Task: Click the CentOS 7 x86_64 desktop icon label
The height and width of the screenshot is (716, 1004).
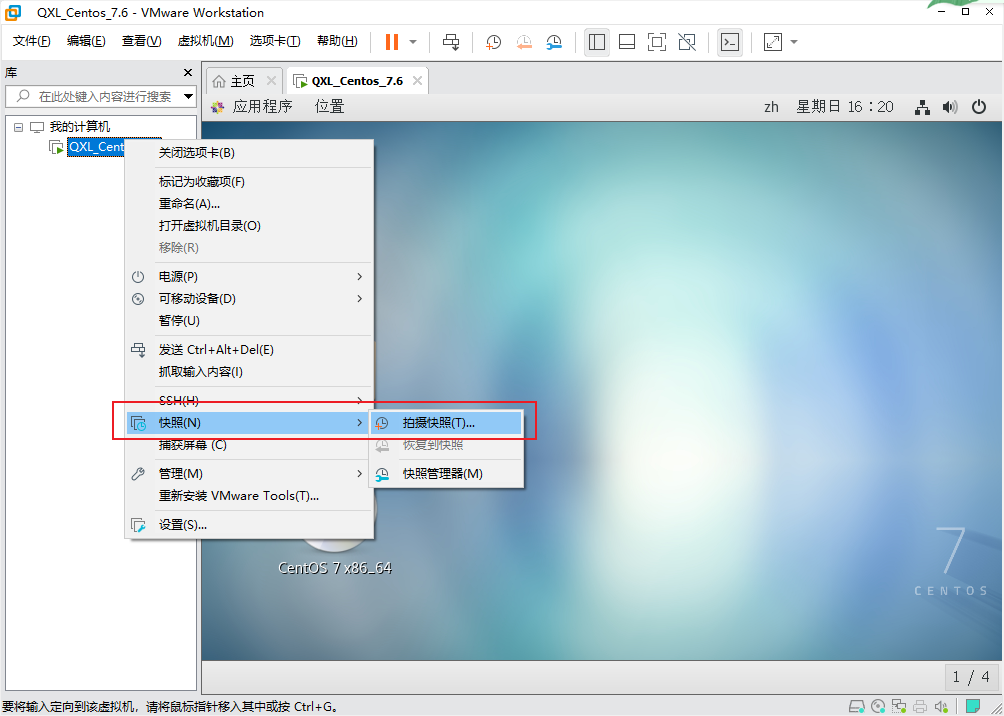Action: [x=335, y=568]
